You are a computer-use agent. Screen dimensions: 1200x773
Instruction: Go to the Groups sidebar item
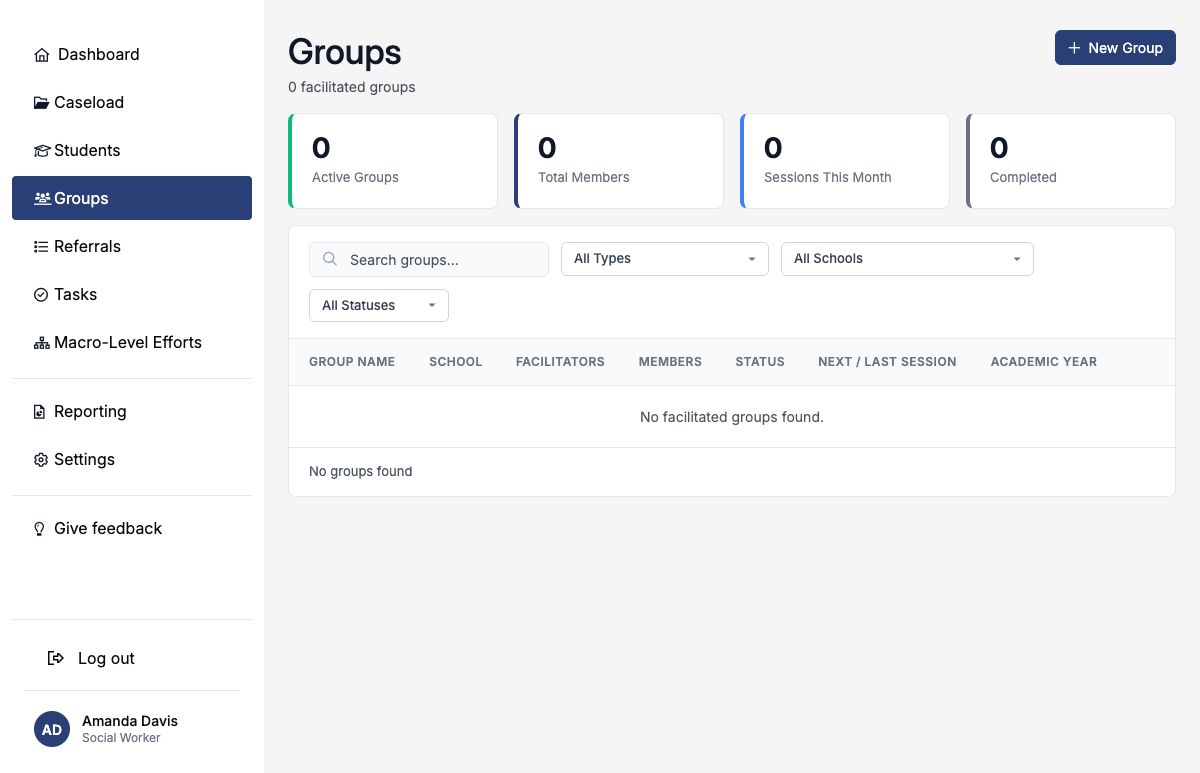coord(132,198)
